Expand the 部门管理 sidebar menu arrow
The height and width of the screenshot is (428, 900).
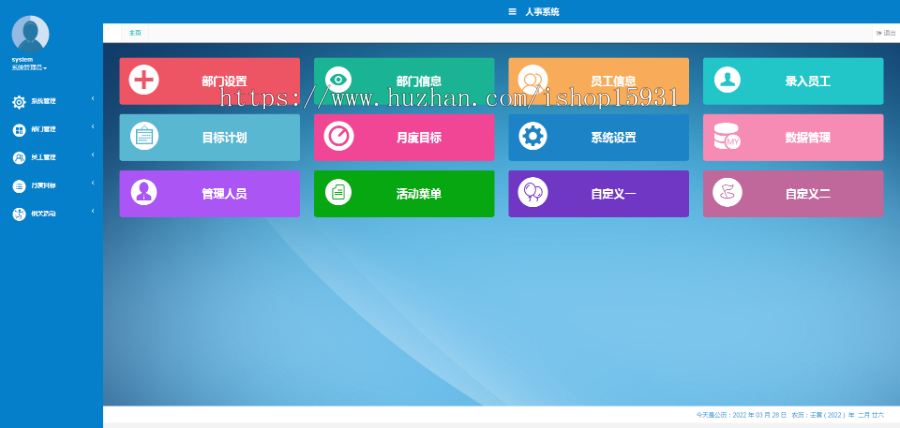tap(93, 128)
